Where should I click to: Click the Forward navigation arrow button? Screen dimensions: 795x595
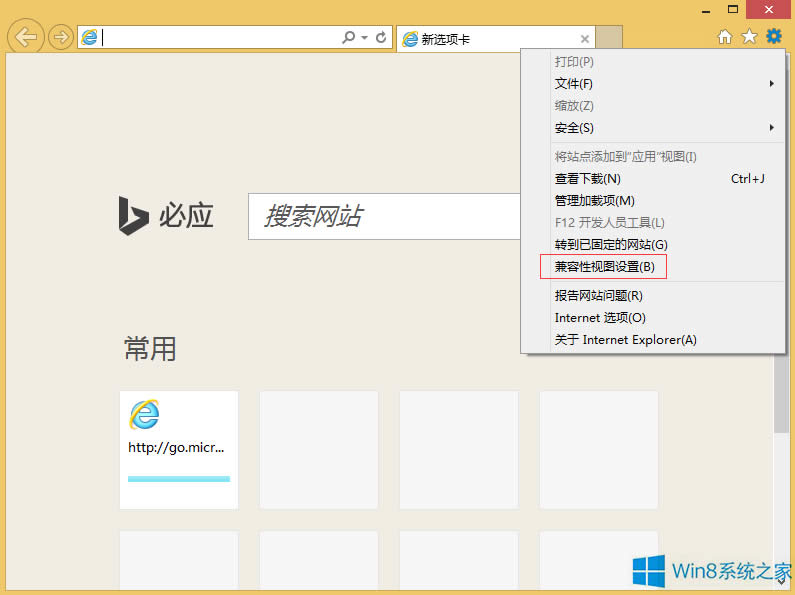[61, 37]
